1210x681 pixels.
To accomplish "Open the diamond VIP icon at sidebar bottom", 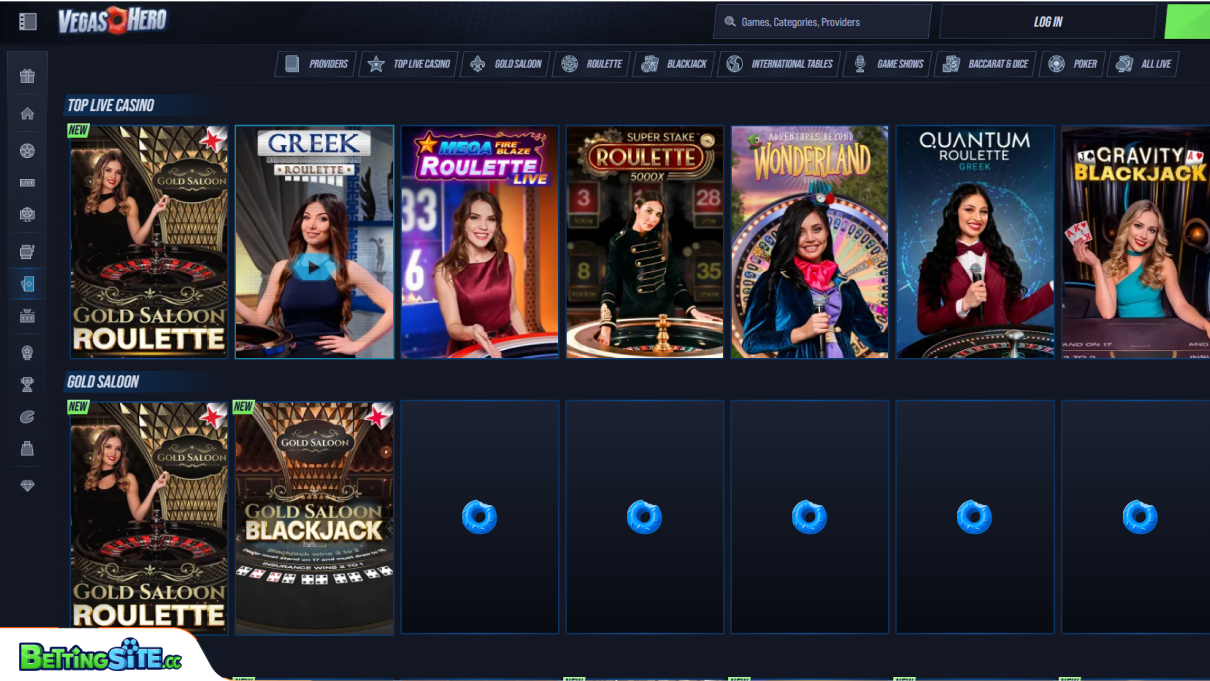I will pyautogui.click(x=27, y=485).
